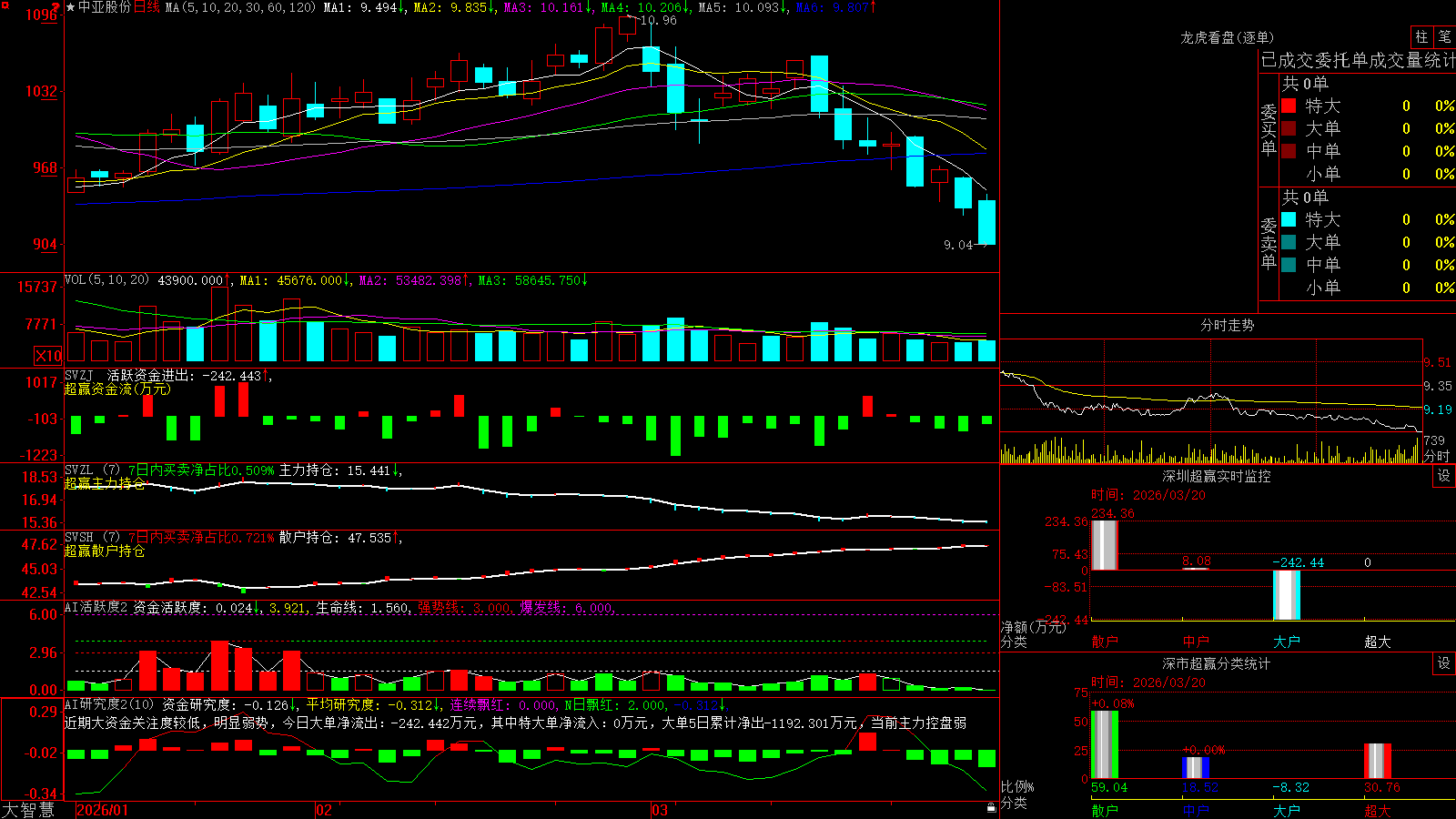Click the 15737 volume axis value

[37, 287]
